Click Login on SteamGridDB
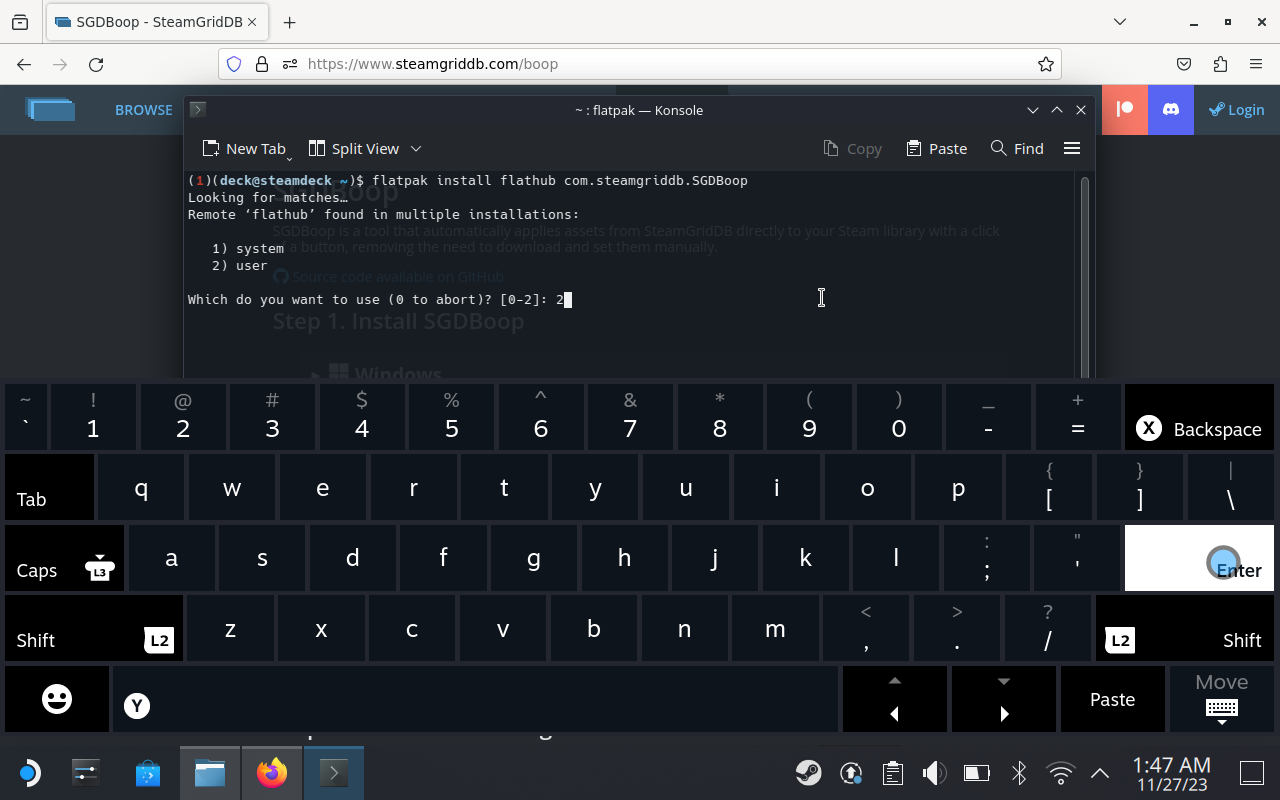This screenshot has width=1280, height=800. [1237, 110]
